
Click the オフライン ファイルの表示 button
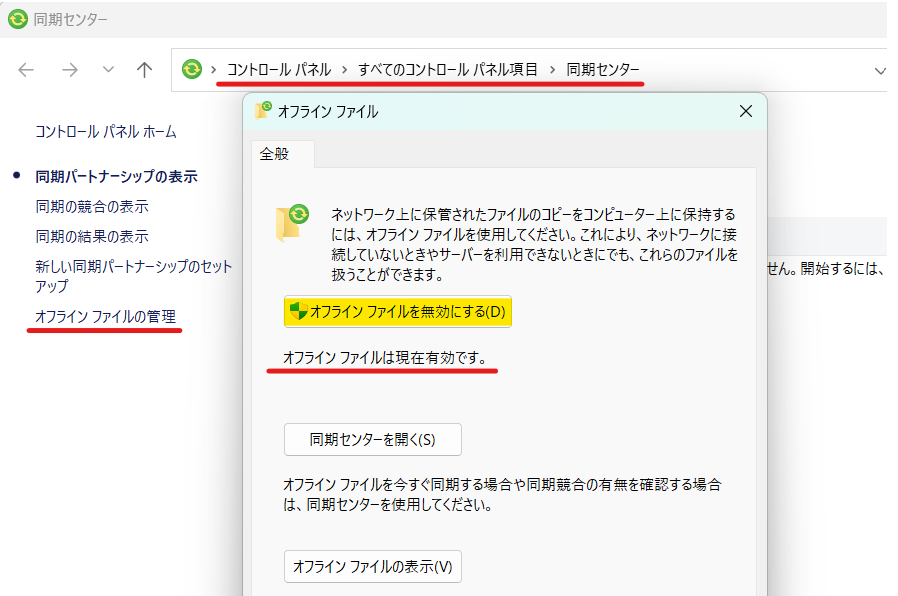tap(372, 566)
